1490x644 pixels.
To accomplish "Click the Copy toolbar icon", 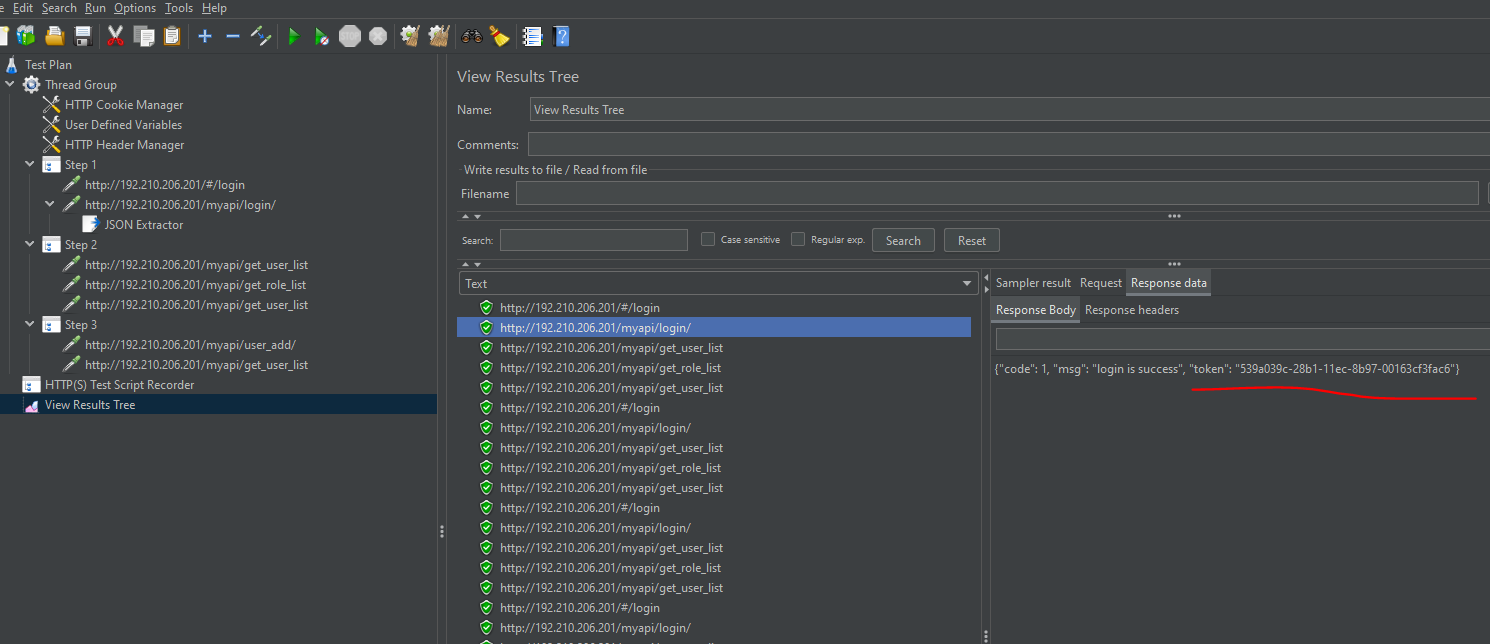I will (x=144, y=37).
